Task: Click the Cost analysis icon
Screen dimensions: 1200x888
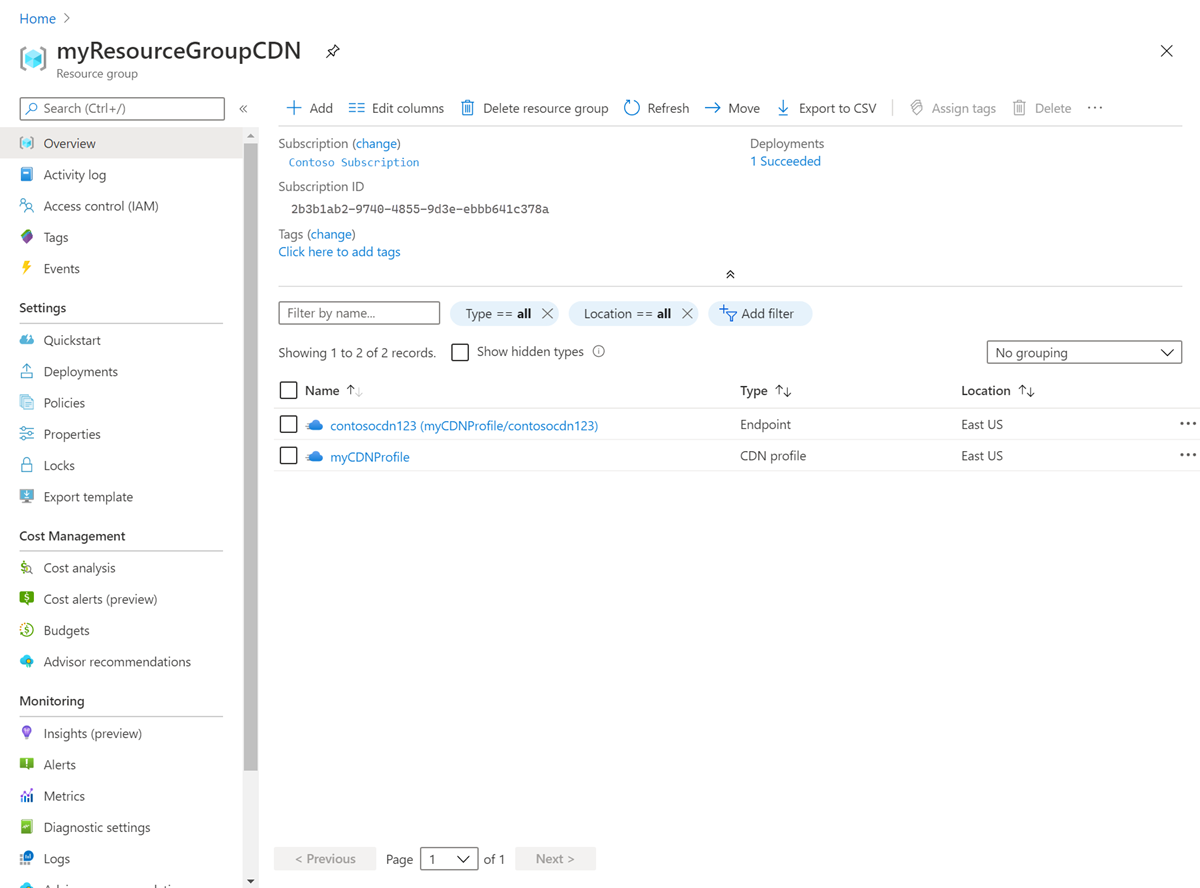Action: [27, 568]
